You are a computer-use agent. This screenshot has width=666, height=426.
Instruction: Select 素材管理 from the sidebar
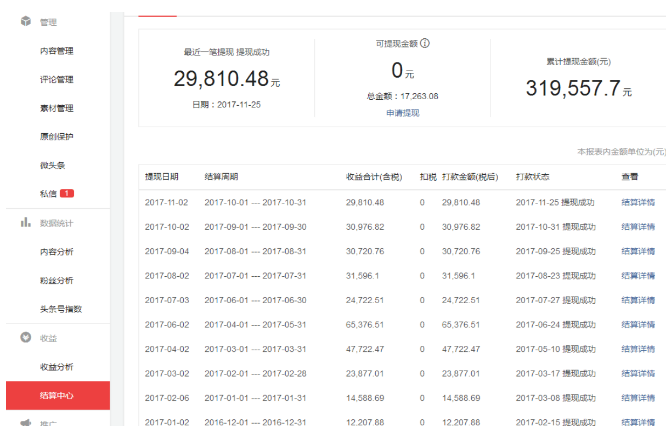click(x=56, y=108)
